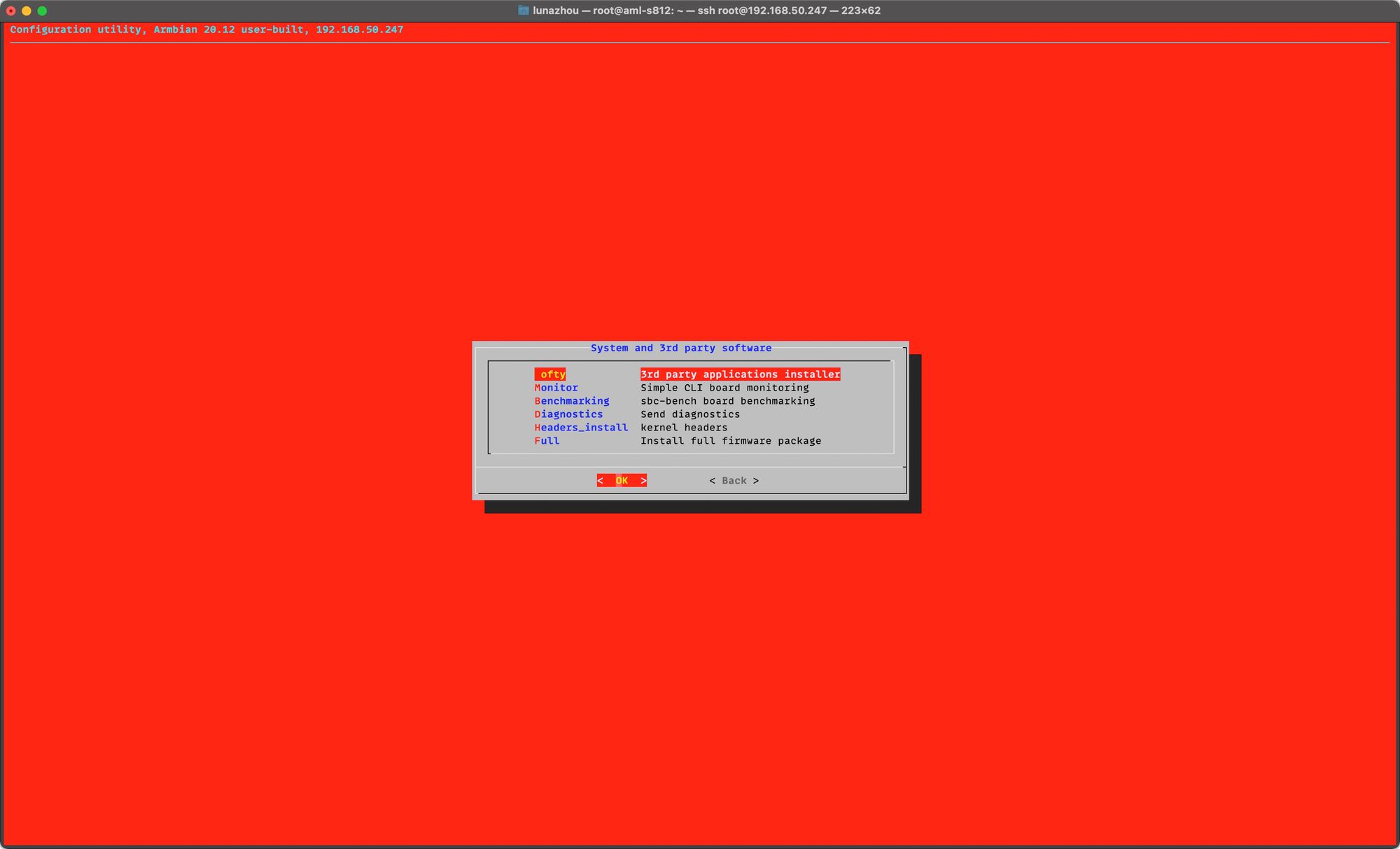The image size is (1400, 849).
Task: Click the 'System and 3rd party software' title
Action: click(x=681, y=348)
